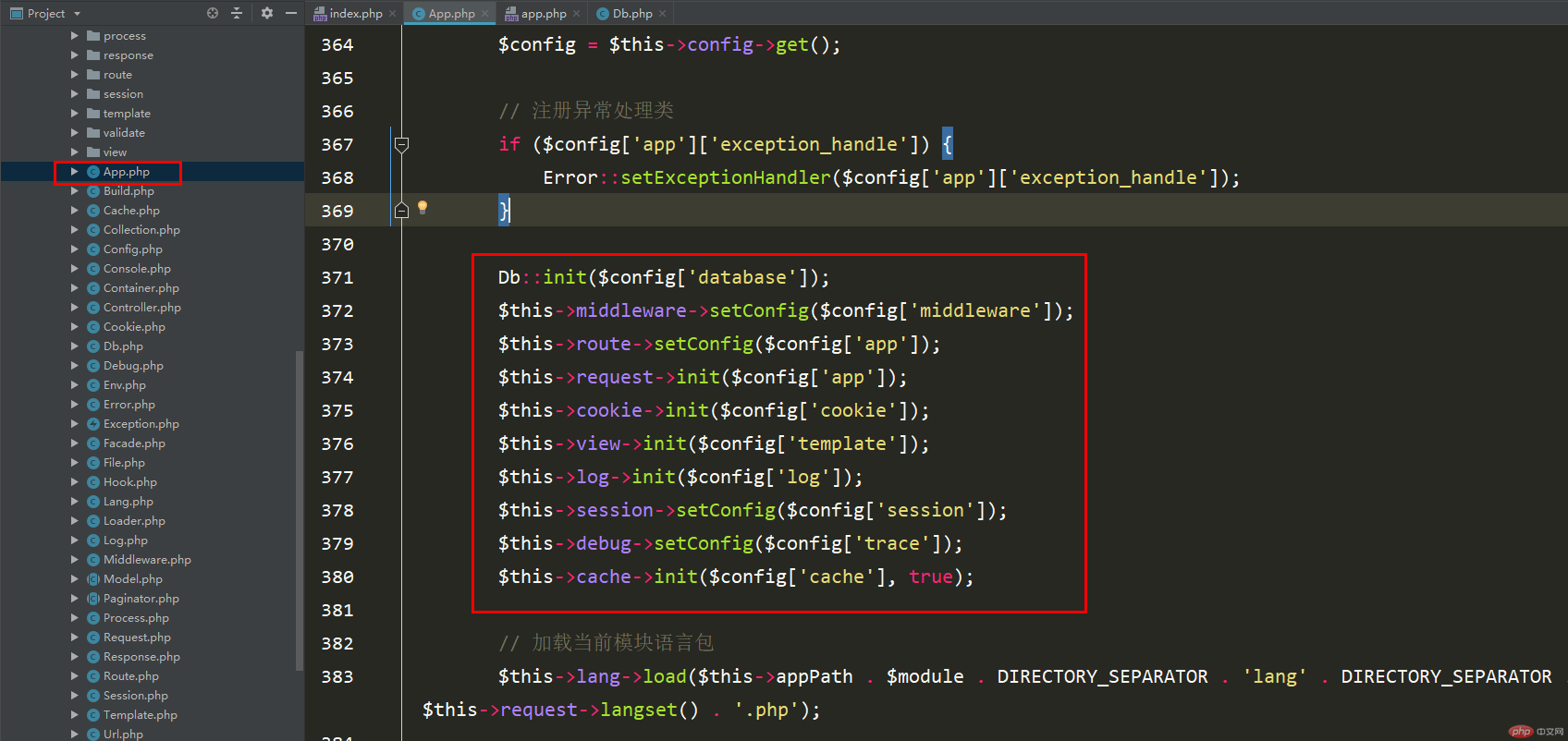Select the Controller.php file icon
This screenshot has height=741, width=1568.
point(93,308)
